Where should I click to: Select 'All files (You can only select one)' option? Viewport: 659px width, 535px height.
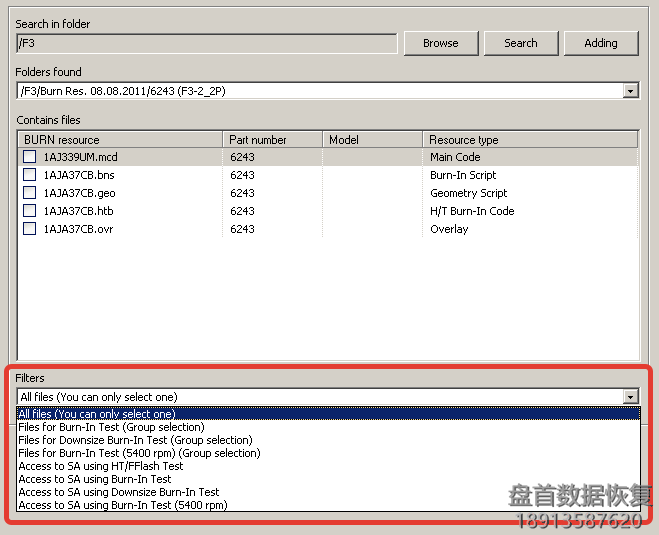pyautogui.click(x=97, y=414)
